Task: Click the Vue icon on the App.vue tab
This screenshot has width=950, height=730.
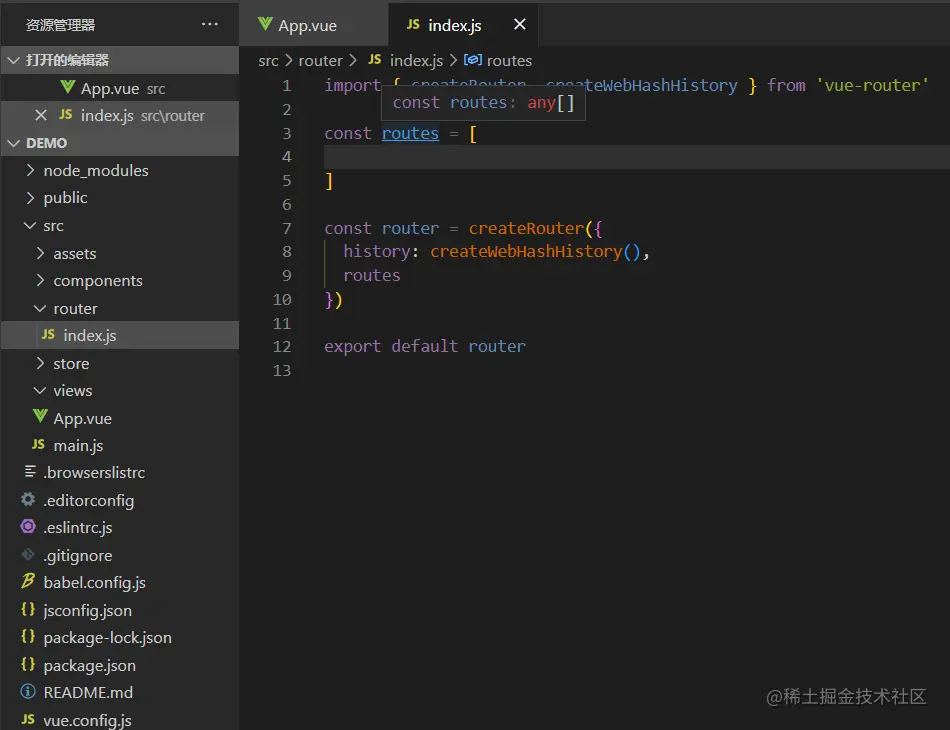Action: click(265, 24)
